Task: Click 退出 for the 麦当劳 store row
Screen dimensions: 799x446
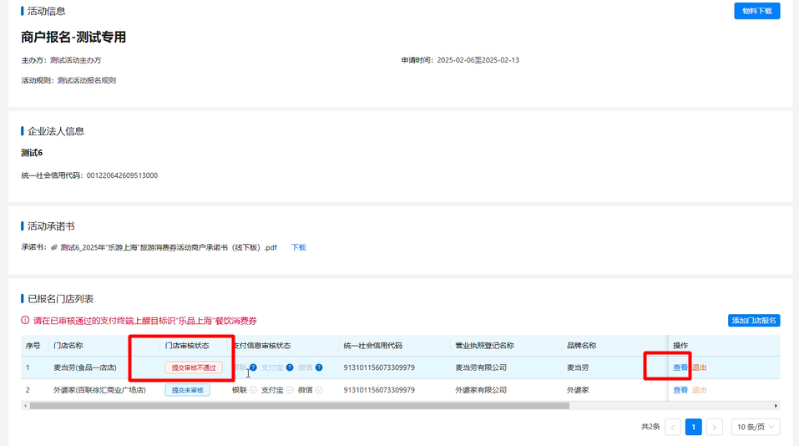Action: pos(699,367)
